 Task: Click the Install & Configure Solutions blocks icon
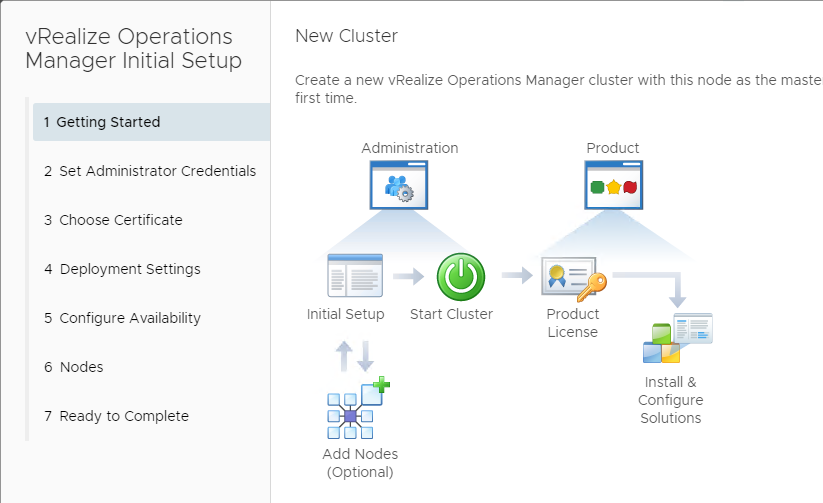click(678, 338)
